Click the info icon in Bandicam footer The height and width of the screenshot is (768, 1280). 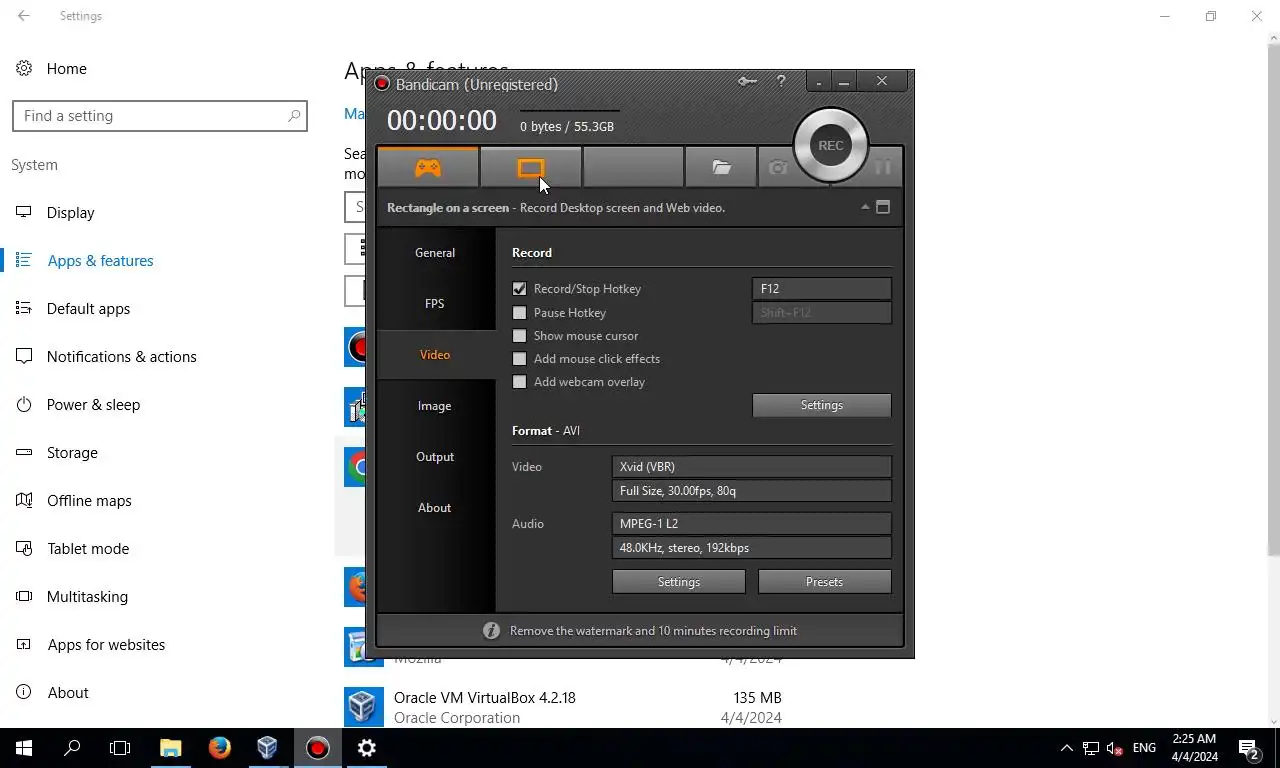pos(491,630)
